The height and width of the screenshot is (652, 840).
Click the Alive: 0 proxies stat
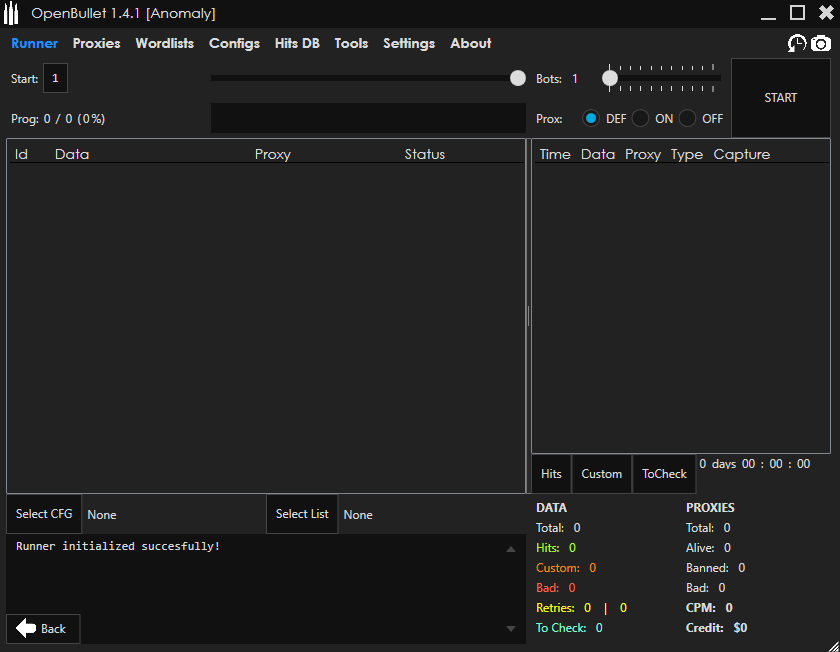(x=708, y=548)
